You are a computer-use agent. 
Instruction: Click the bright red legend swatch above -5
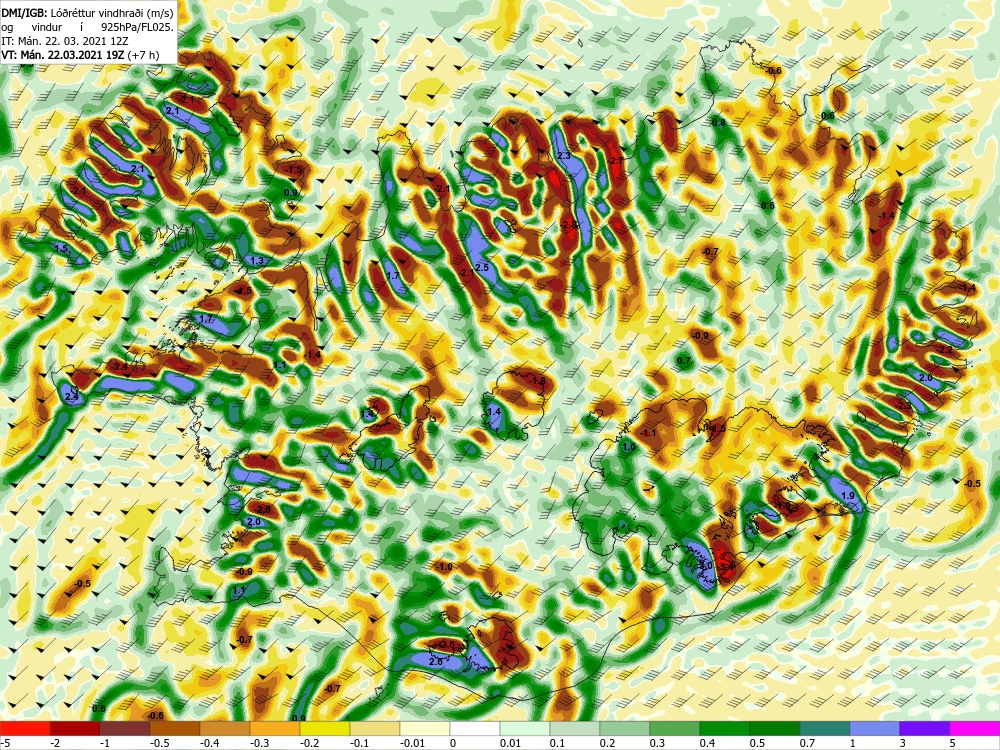coord(25,728)
